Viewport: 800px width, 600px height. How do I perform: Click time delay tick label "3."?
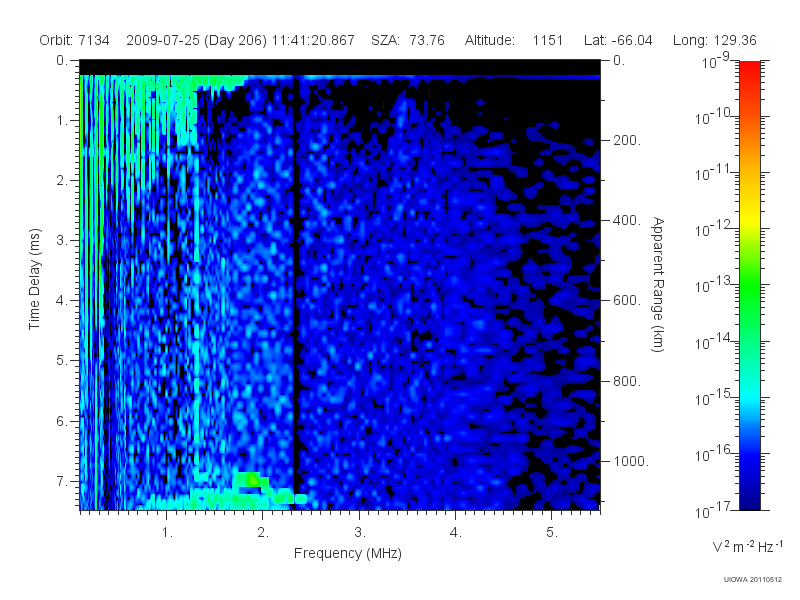(62, 240)
